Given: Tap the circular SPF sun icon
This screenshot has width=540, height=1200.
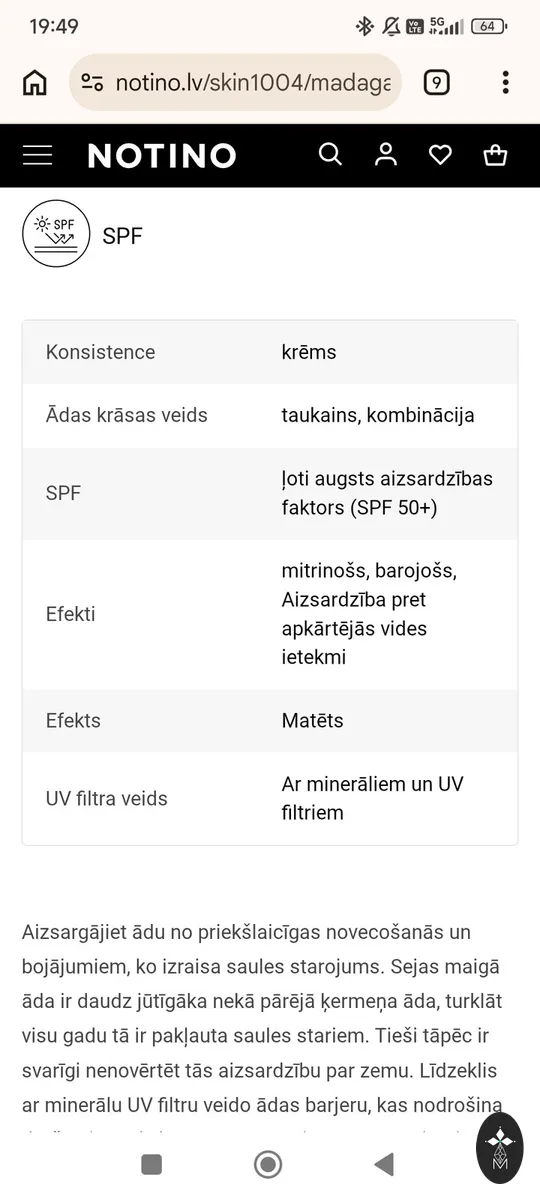Looking at the screenshot, I should click(x=56, y=233).
